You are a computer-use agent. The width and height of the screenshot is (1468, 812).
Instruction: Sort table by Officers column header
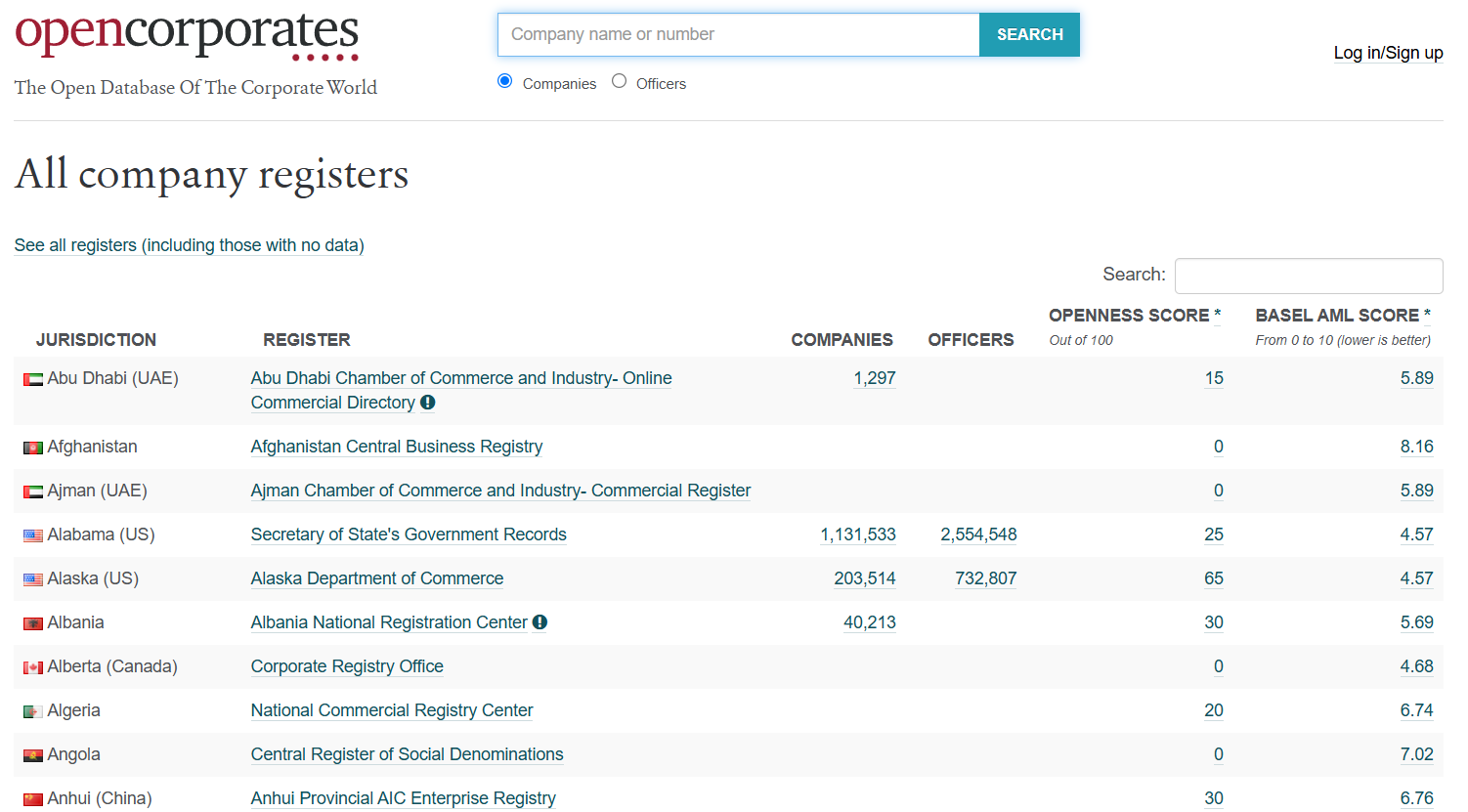[971, 340]
